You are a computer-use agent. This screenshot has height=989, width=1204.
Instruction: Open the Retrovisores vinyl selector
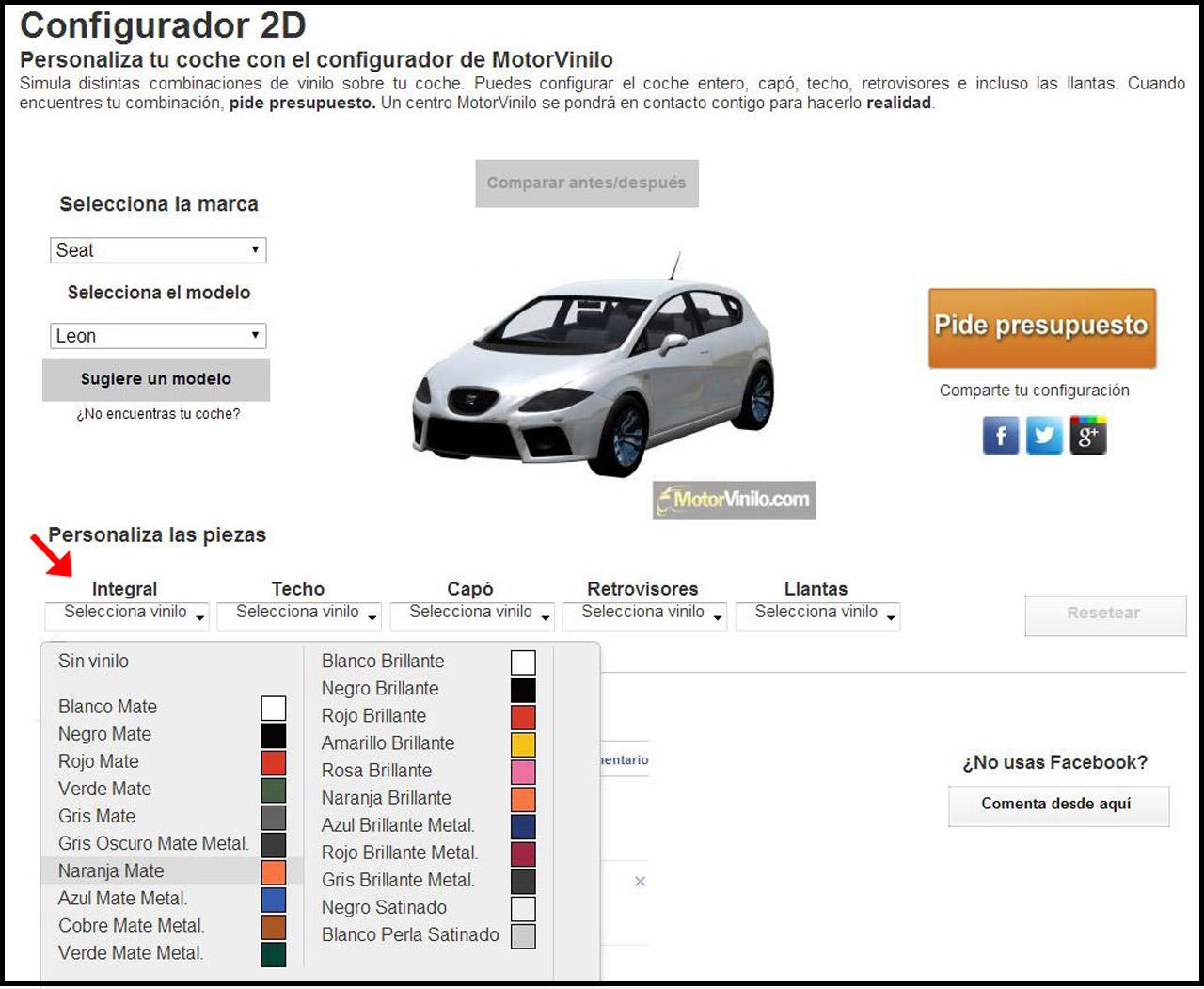coord(644,615)
